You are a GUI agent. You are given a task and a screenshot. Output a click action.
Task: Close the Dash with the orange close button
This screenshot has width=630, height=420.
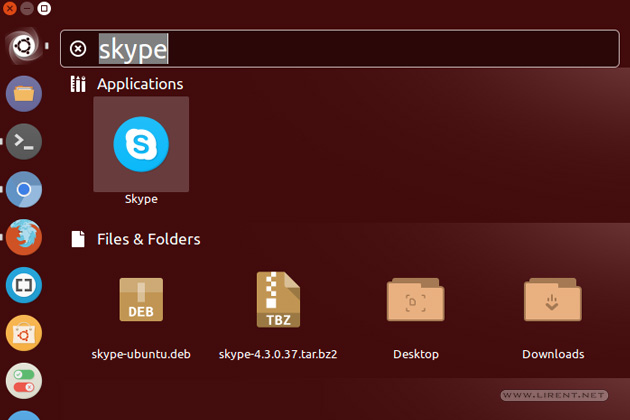pyautogui.click(x=9, y=8)
